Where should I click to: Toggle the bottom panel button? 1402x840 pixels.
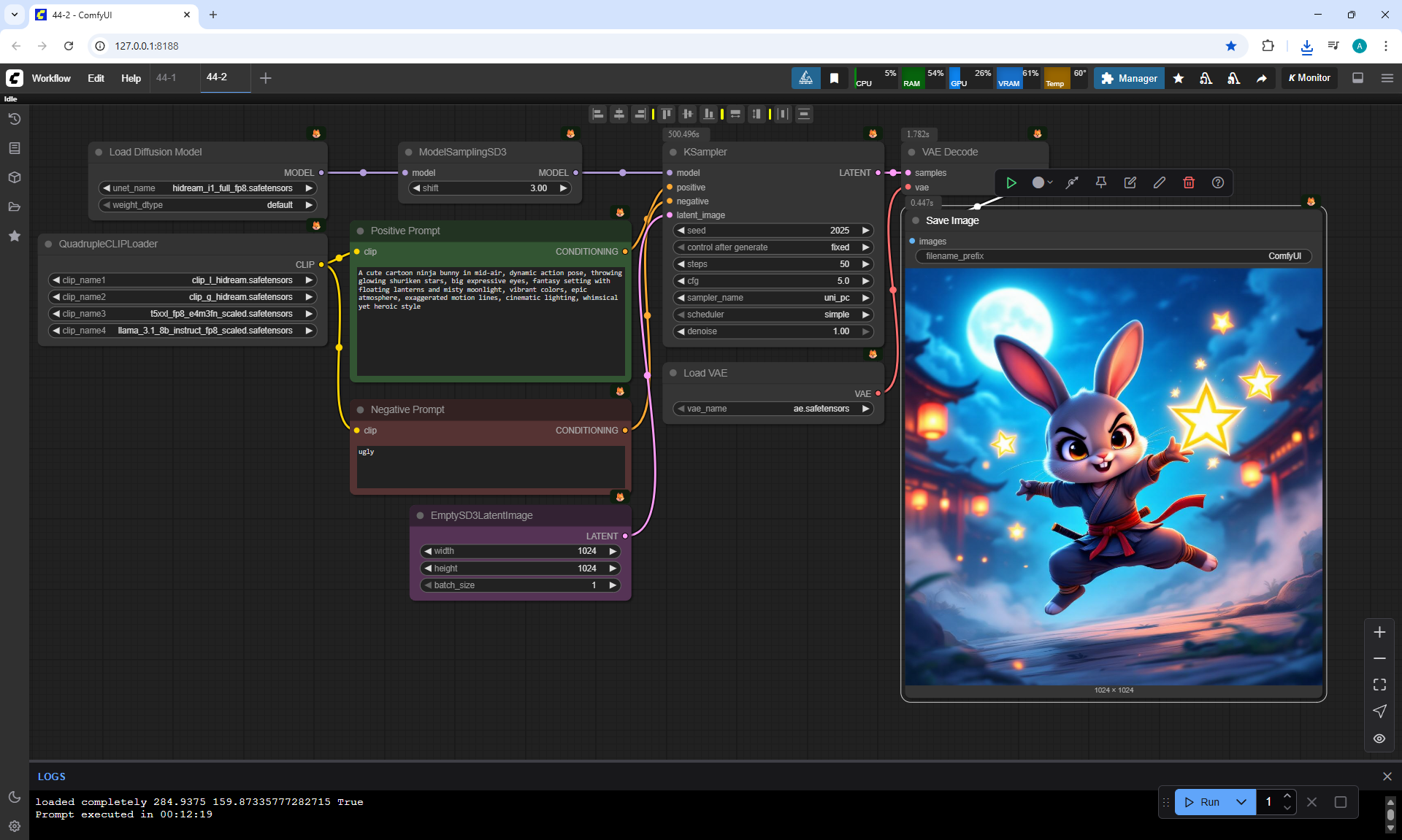click(1357, 78)
